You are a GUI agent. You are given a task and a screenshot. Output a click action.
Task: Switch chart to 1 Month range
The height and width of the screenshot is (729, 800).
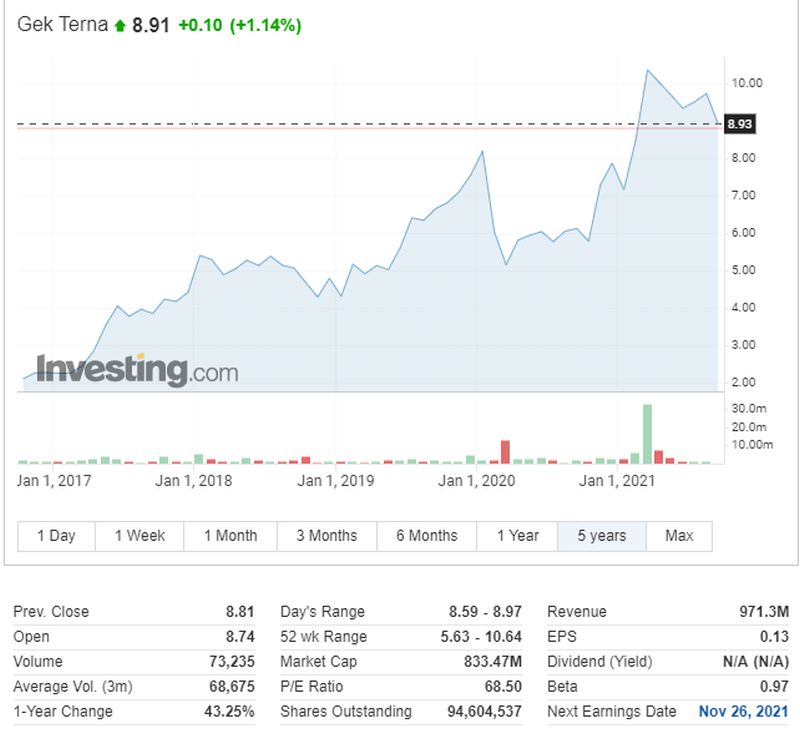(x=230, y=536)
